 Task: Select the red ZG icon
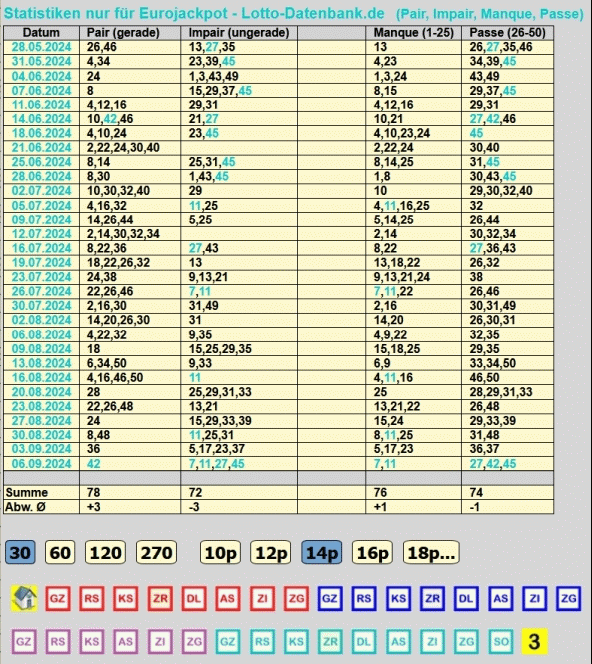point(296,598)
